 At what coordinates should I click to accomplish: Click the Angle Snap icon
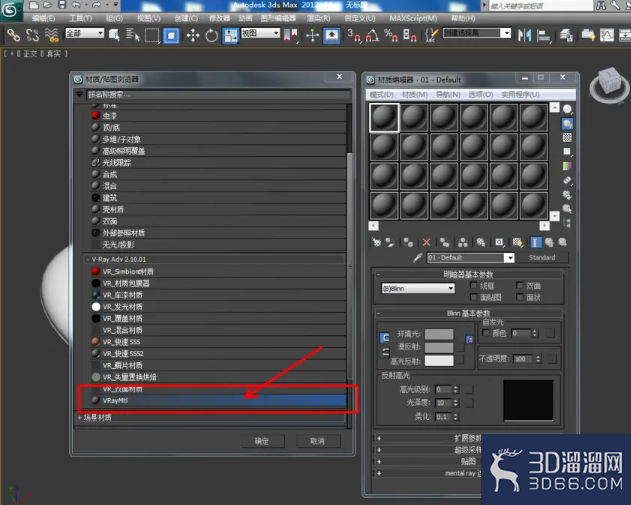tap(372, 35)
